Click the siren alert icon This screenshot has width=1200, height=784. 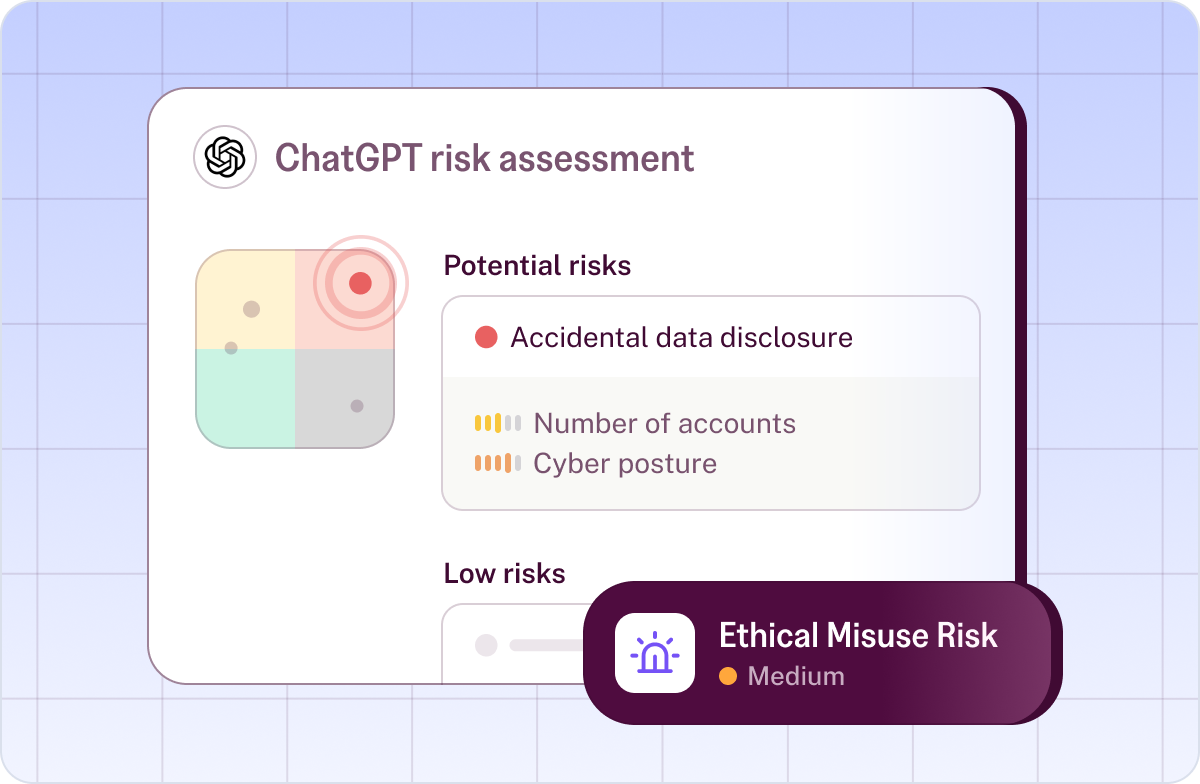655,653
